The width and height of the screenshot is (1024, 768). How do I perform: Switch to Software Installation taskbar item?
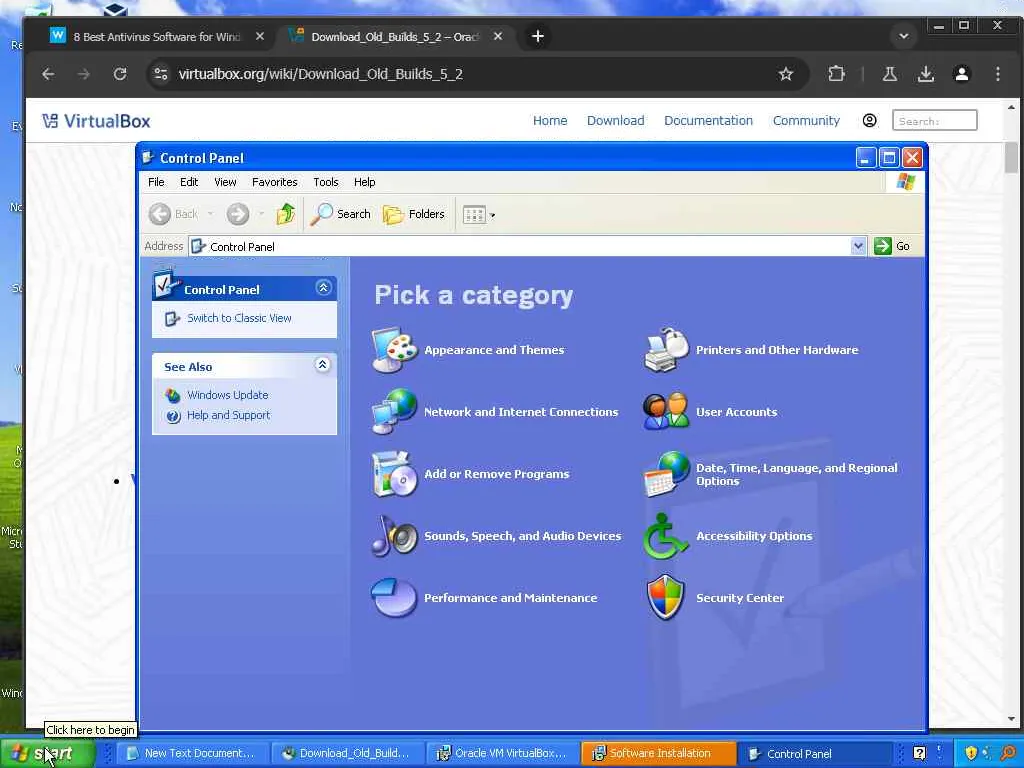coord(658,754)
